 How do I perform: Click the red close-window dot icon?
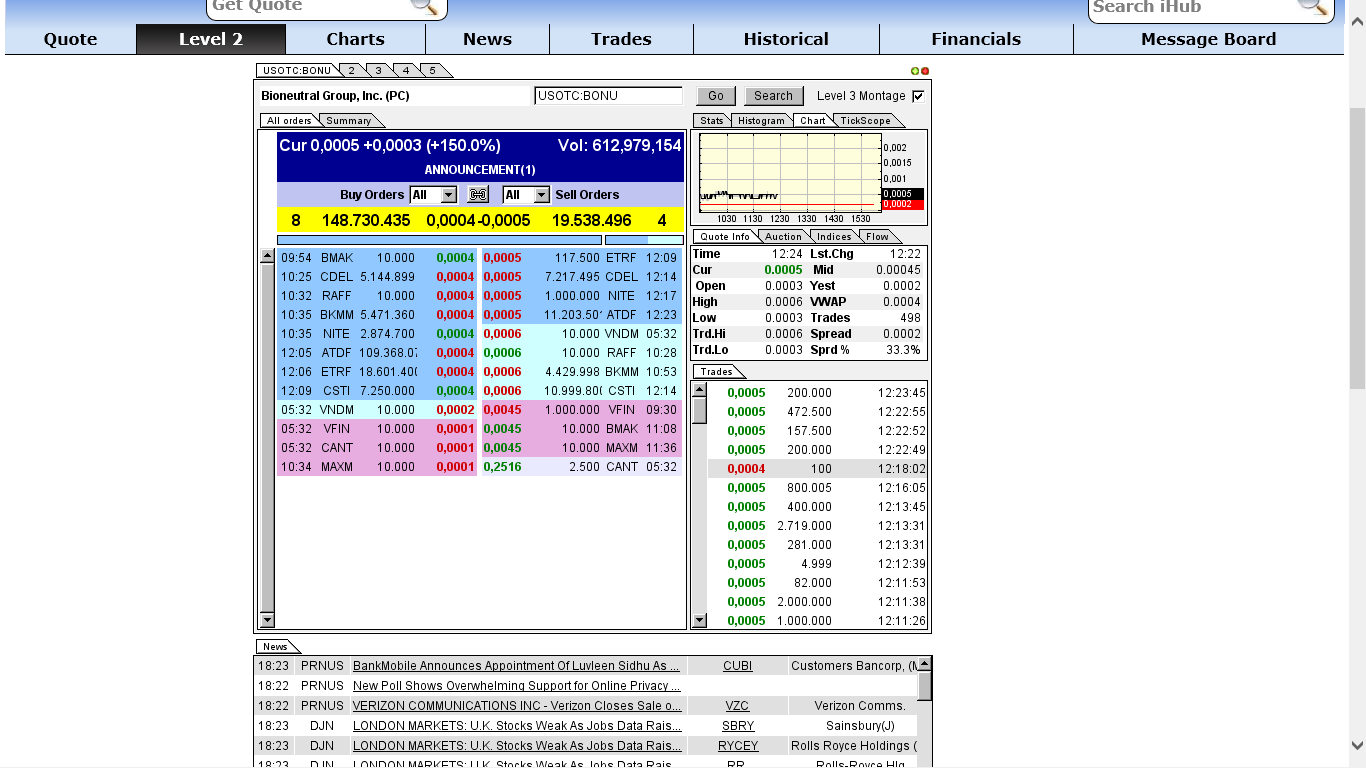925,71
